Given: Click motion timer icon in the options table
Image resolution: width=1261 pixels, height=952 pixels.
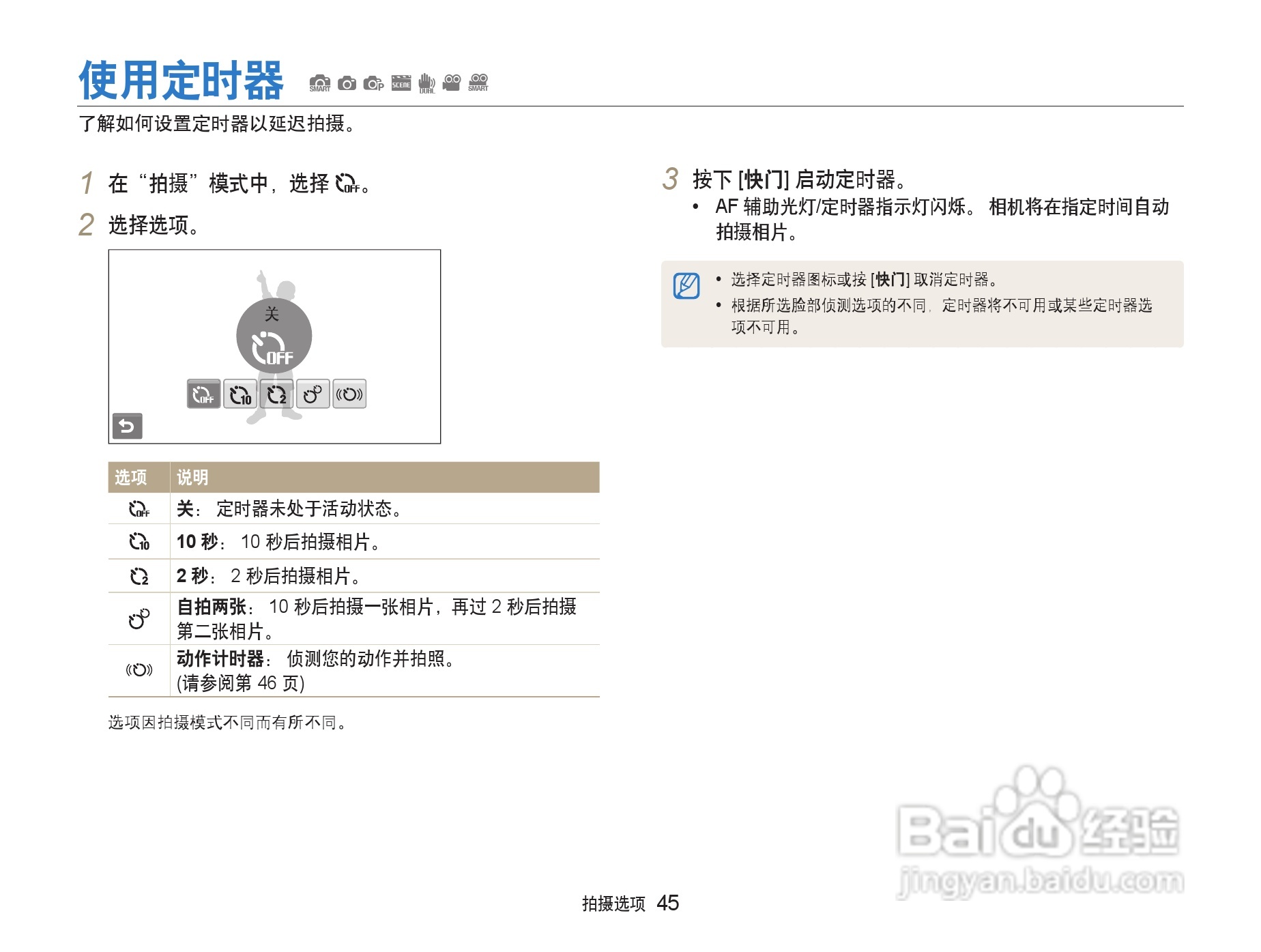Looking at the screenshot, I should (139, 670).
